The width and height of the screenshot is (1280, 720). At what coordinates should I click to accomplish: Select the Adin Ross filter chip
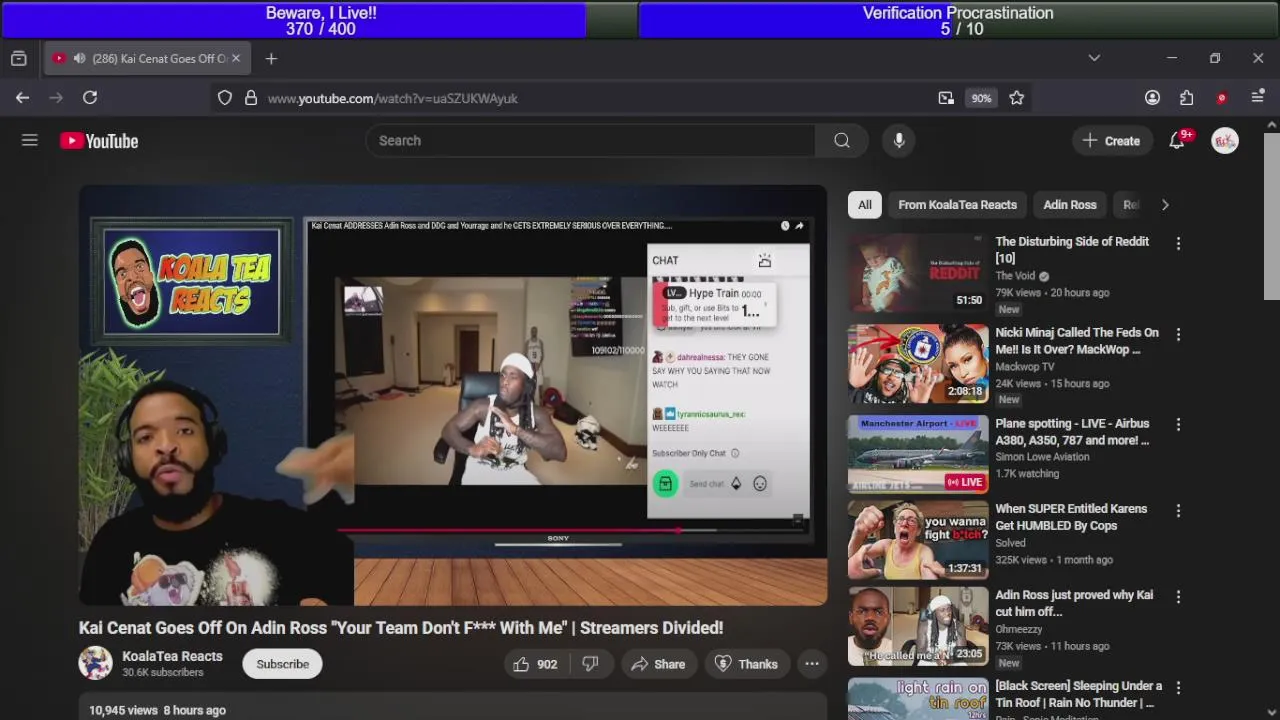[1070, 205]
